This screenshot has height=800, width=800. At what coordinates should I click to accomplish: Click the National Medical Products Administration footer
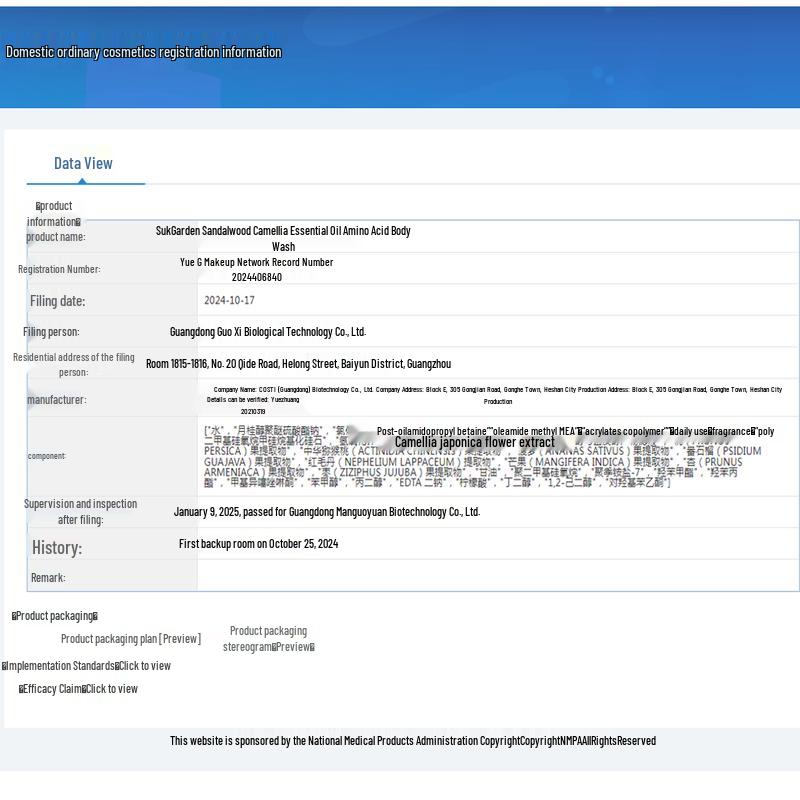(412, 741)
